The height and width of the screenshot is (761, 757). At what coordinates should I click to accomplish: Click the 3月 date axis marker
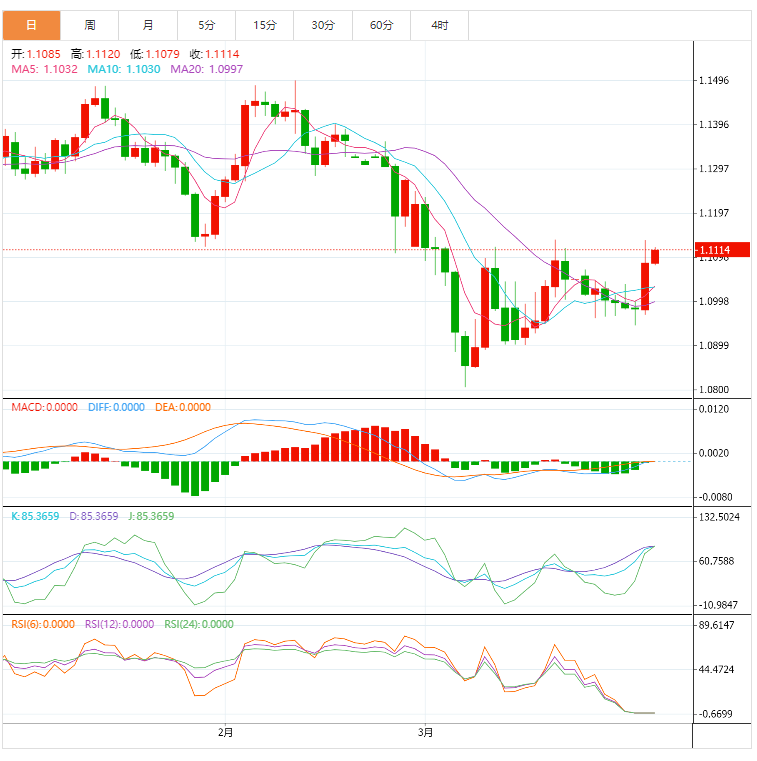[426, 733]
